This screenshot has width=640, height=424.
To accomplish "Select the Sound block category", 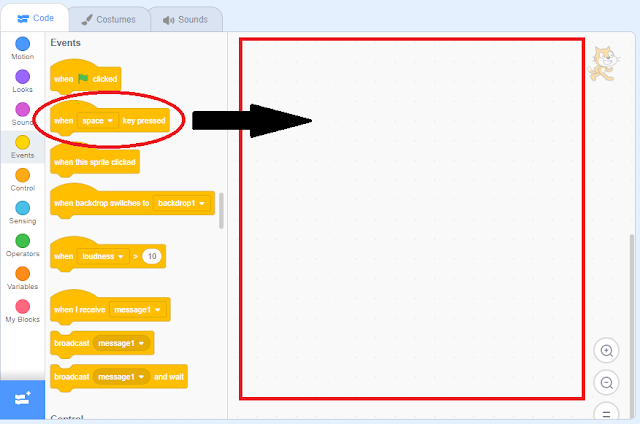I will (22, 114).
